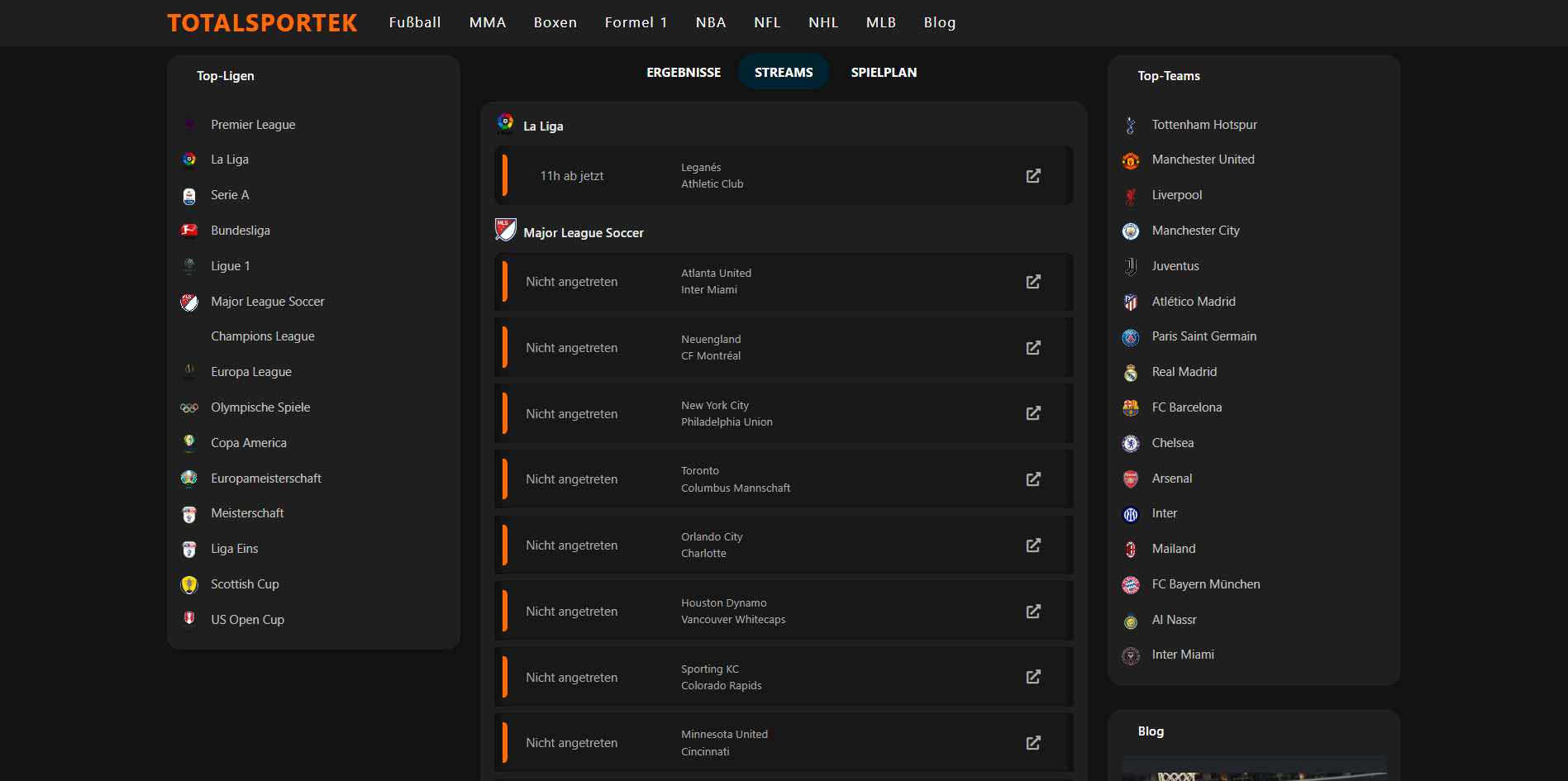Open the Tottenham Hotspur team page
Image resolution: width=1568 pixels, height=781 pixels.
point(1203,125)
